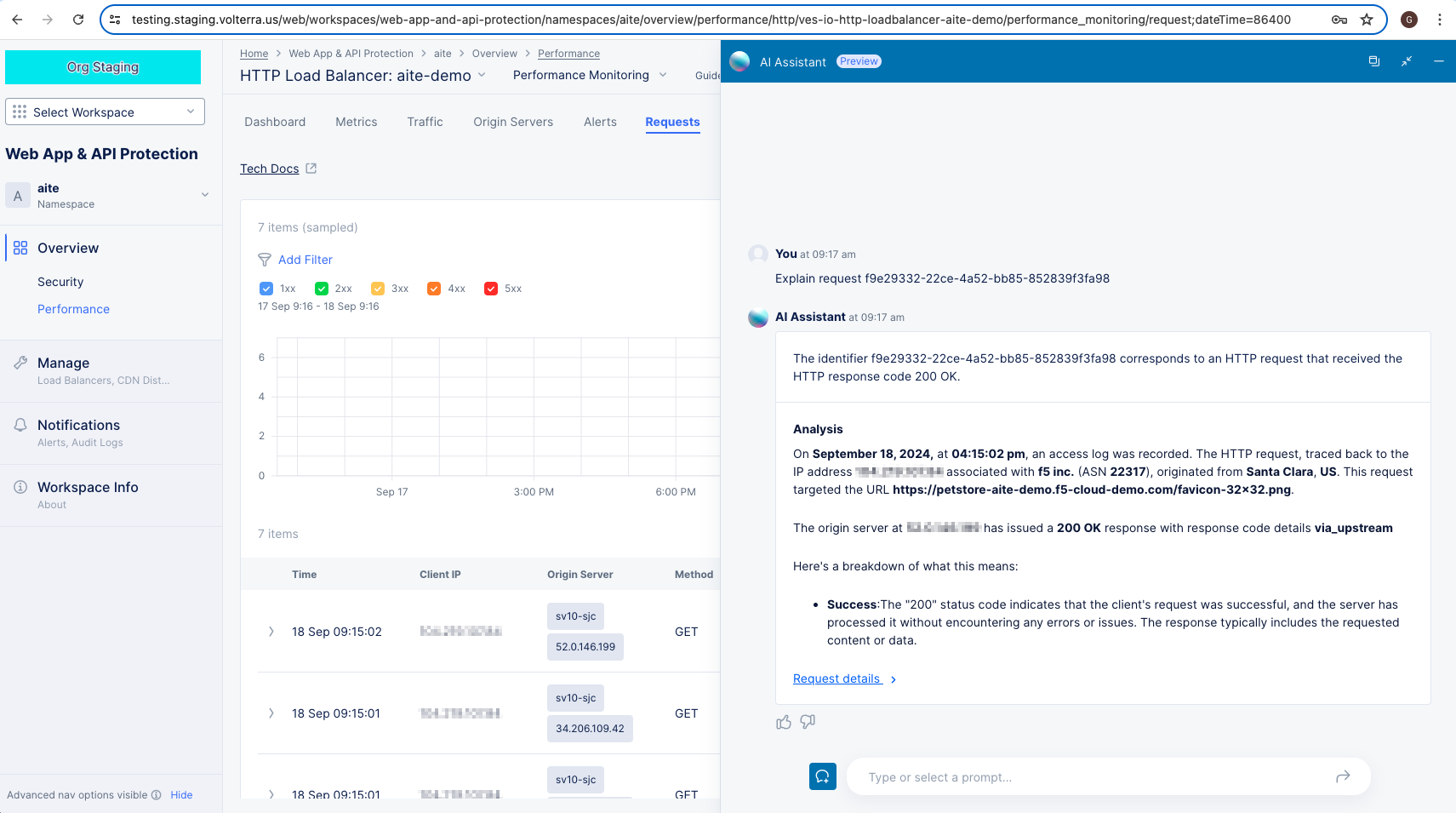Screen dimensions: 1456x813
Task: Select the Overview grid icon in sidebar
Action: coord(20,247)
